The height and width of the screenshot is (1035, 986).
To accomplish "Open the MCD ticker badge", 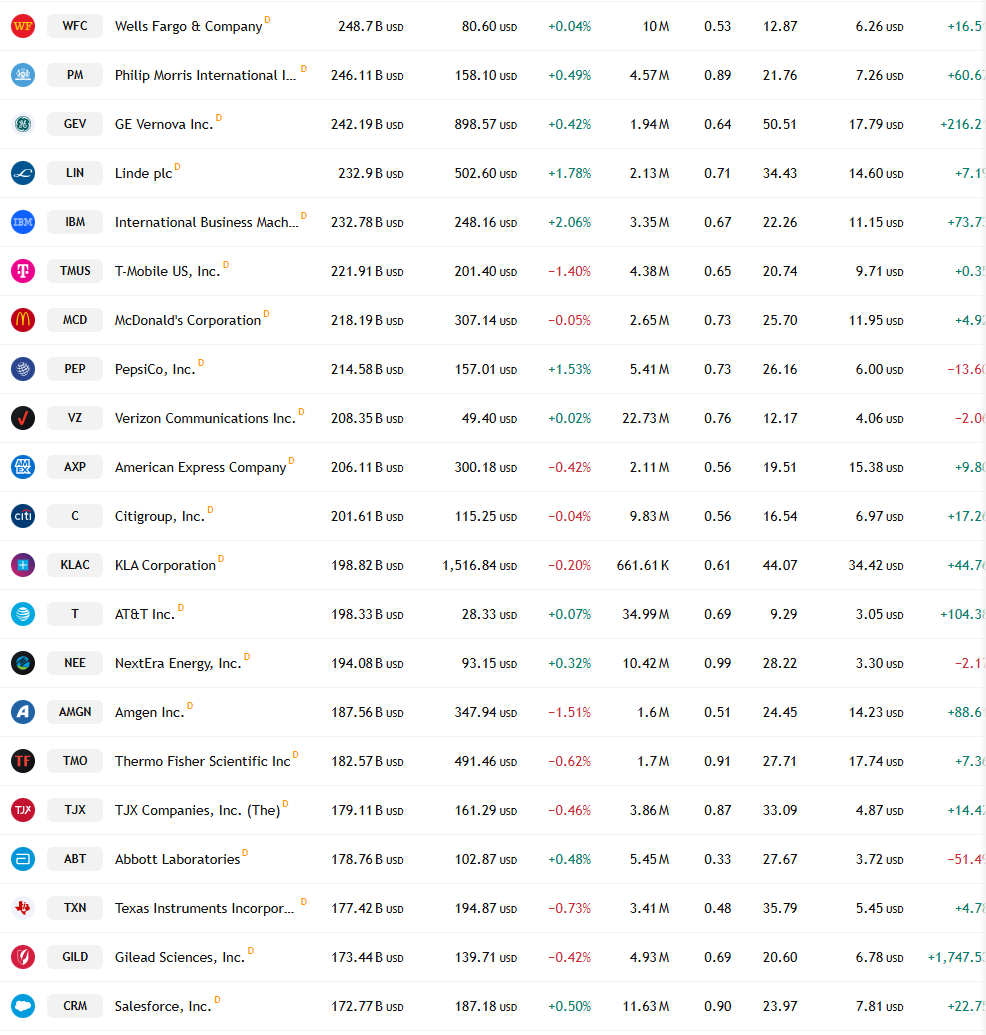I will point(75,320).
